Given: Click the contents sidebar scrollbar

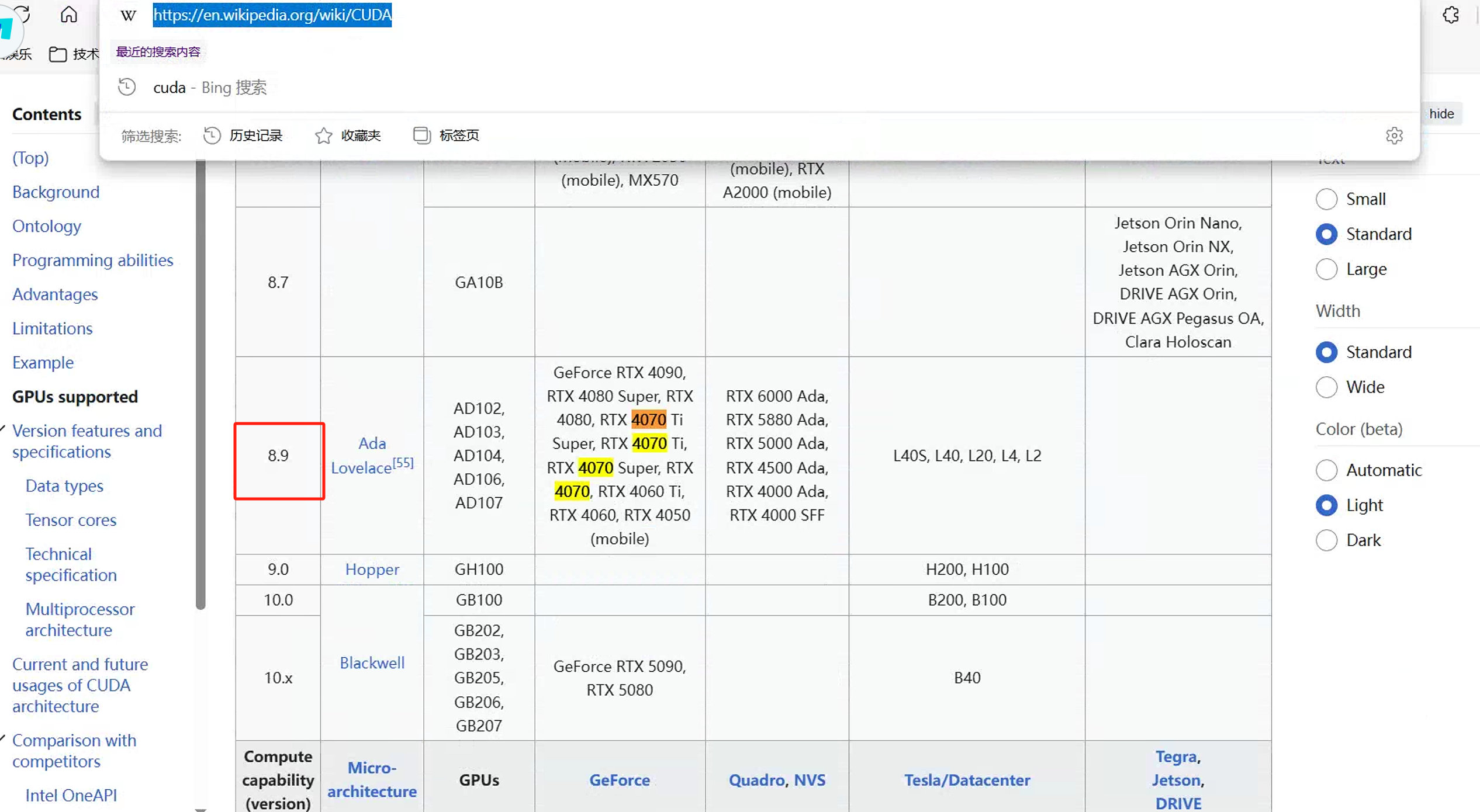Looking at the screenshot, I should coord(200,386).
